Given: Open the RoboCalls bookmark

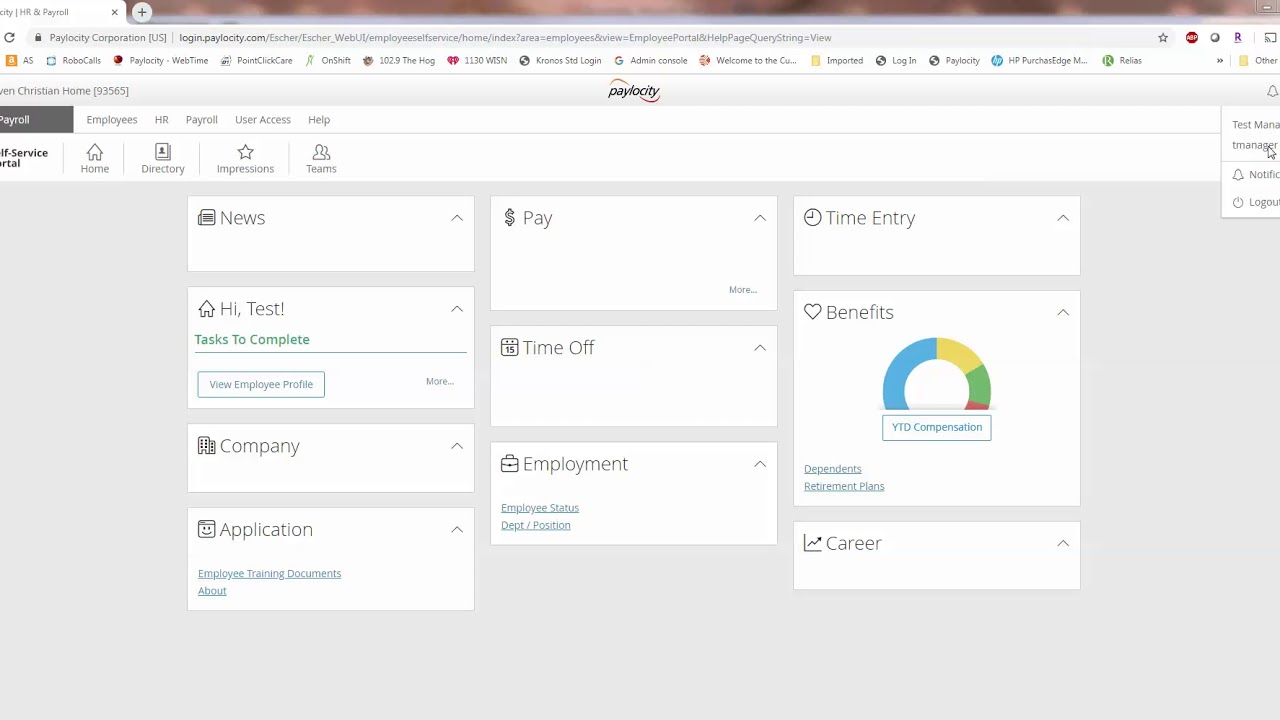Looking at the screenshot, I should 73,60.
